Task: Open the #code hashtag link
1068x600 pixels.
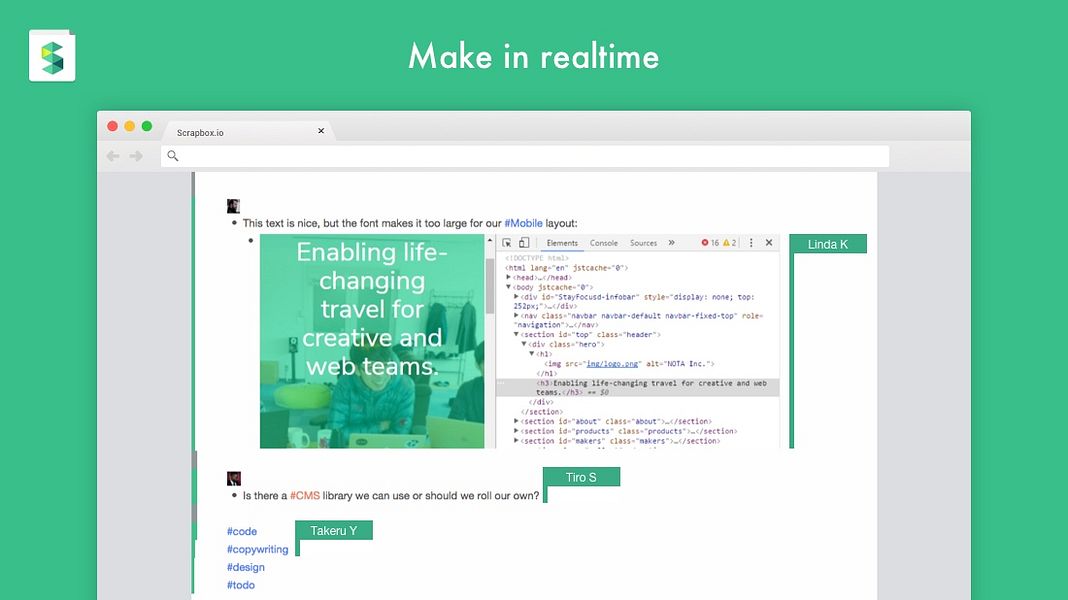Action: pyautogui.click(x=242, y=531)
